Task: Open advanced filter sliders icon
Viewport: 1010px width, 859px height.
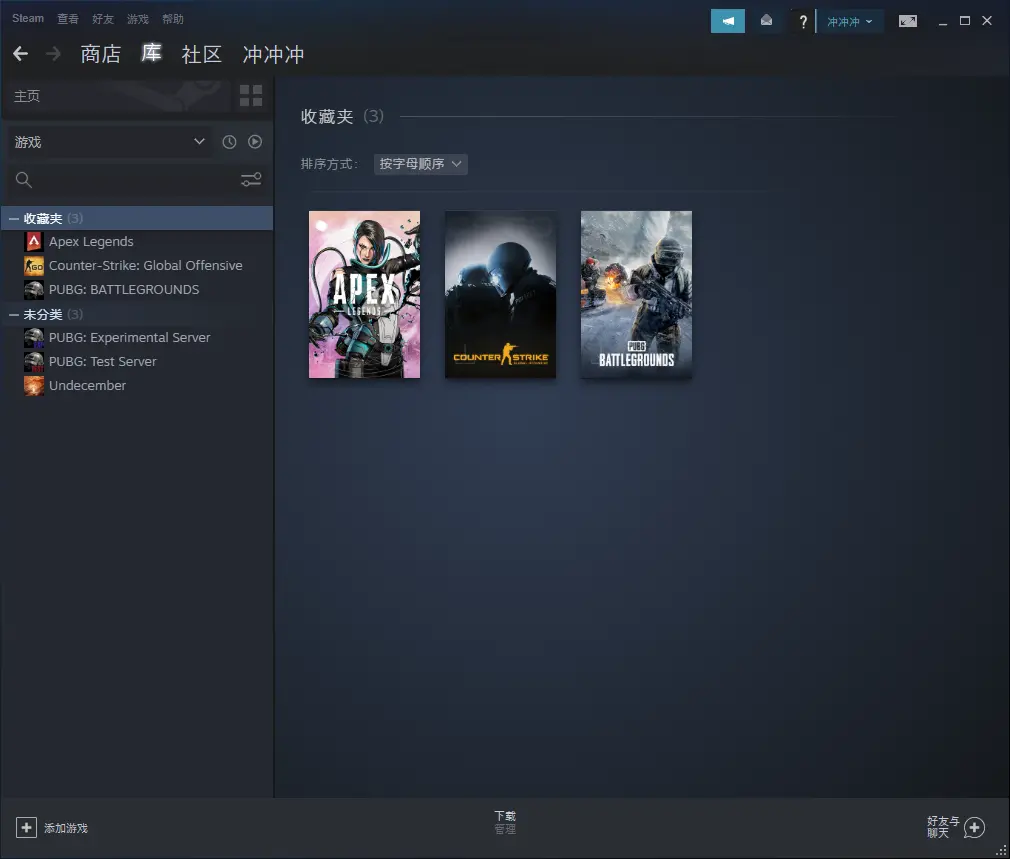Action: [251, 180]
